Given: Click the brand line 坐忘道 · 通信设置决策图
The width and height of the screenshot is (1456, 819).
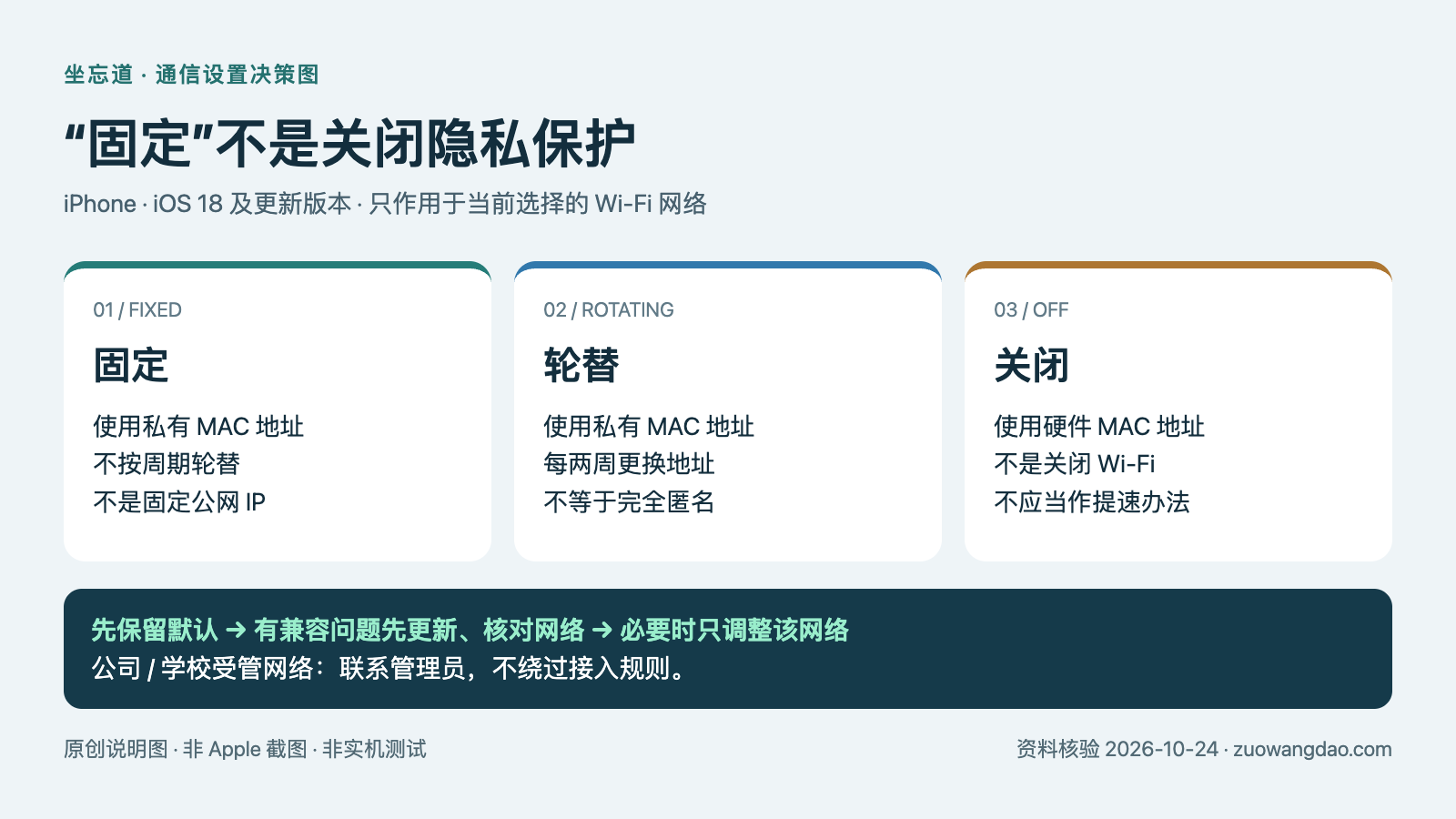Looking at the screenshot, I should coord(191,75).
